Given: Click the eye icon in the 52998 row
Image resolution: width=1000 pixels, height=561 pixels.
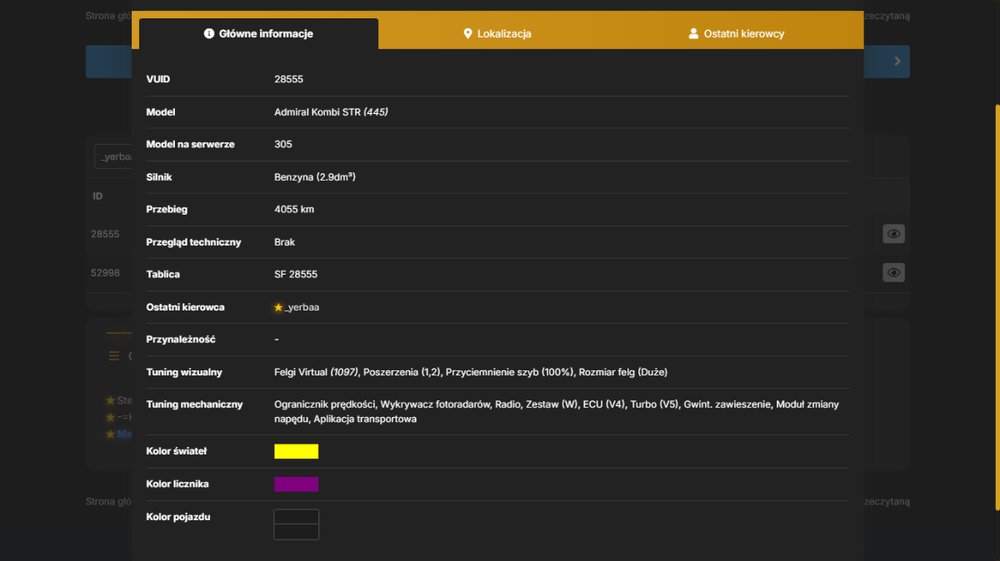Looking at the screenshot, I should click(x=893, y=273).
